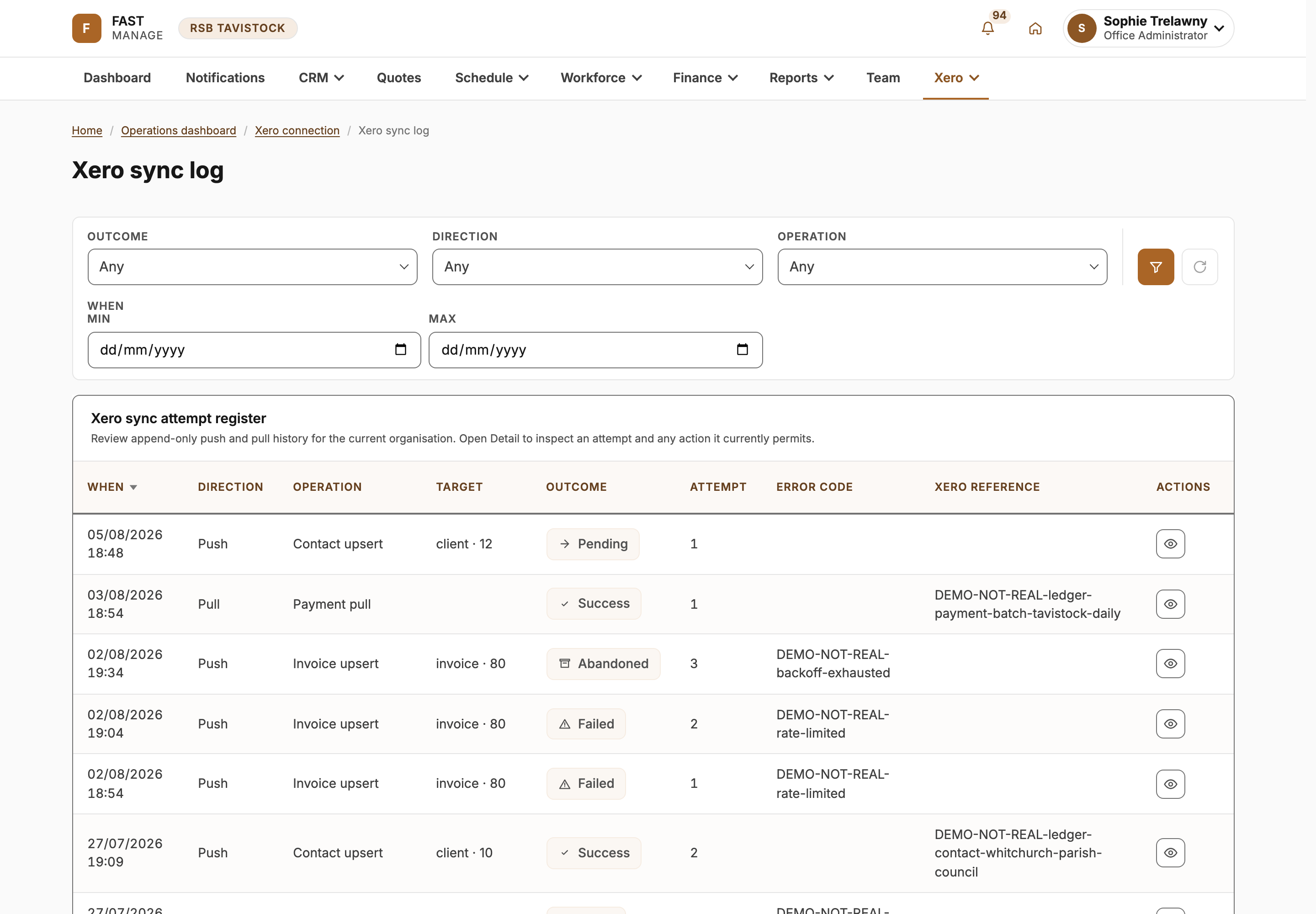Open the Direction filter dropdown
The height and width of the screenshot is (914, 1316).
pyautogui.click(x=597, y=267)
